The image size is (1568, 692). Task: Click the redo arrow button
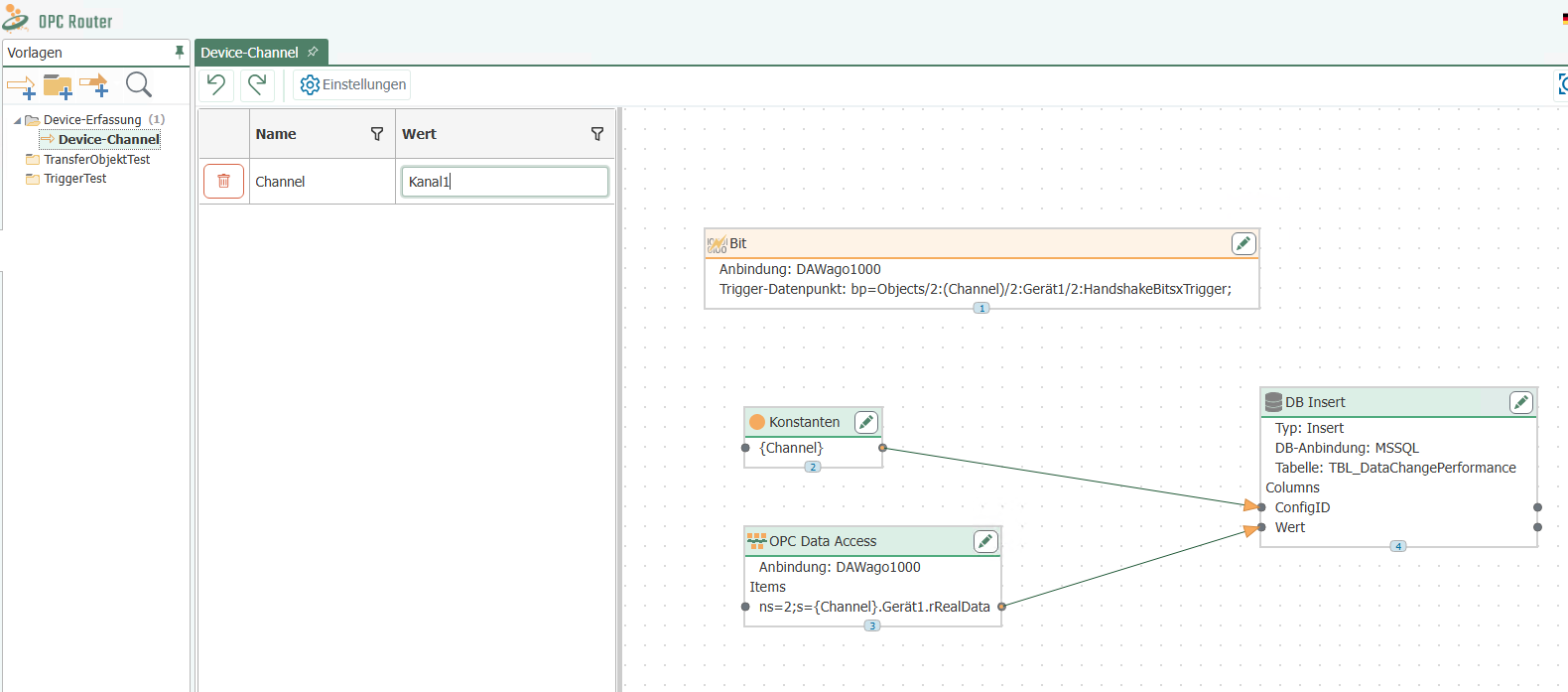click(x=257, y=84)
